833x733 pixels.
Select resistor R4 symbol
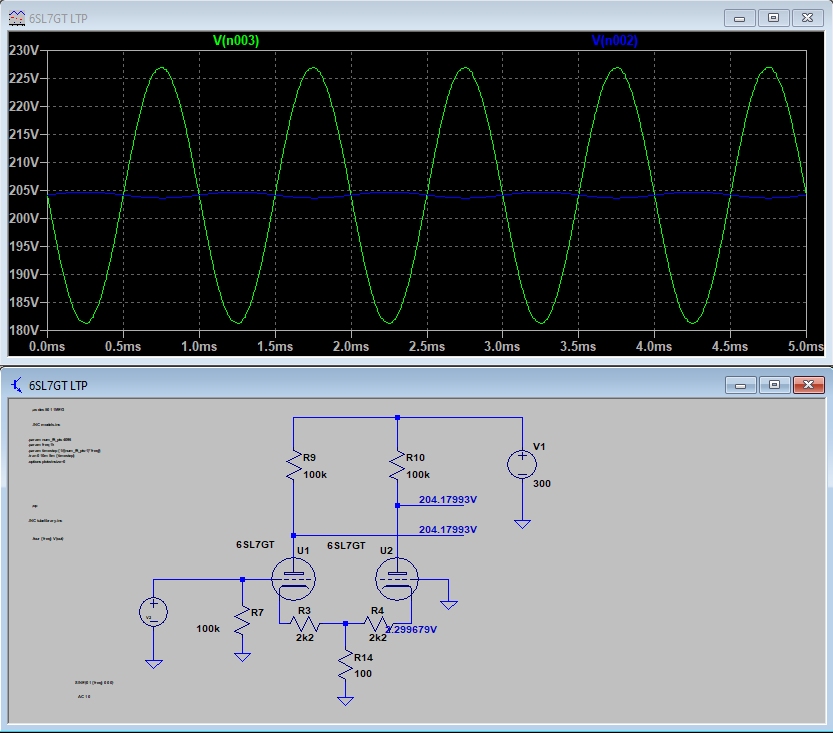pyautogui.click(x=377, y=624)
